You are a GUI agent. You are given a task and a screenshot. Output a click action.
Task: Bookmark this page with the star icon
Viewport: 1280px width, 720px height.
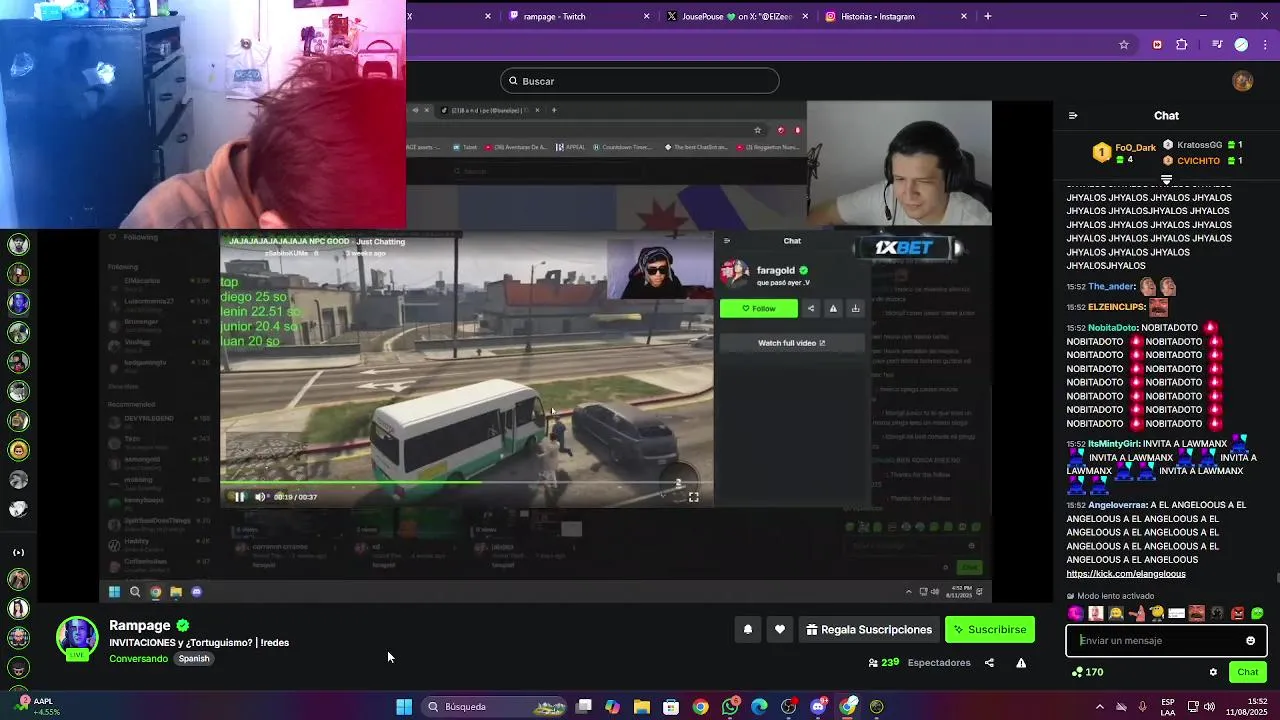[x=1124, y=44]
